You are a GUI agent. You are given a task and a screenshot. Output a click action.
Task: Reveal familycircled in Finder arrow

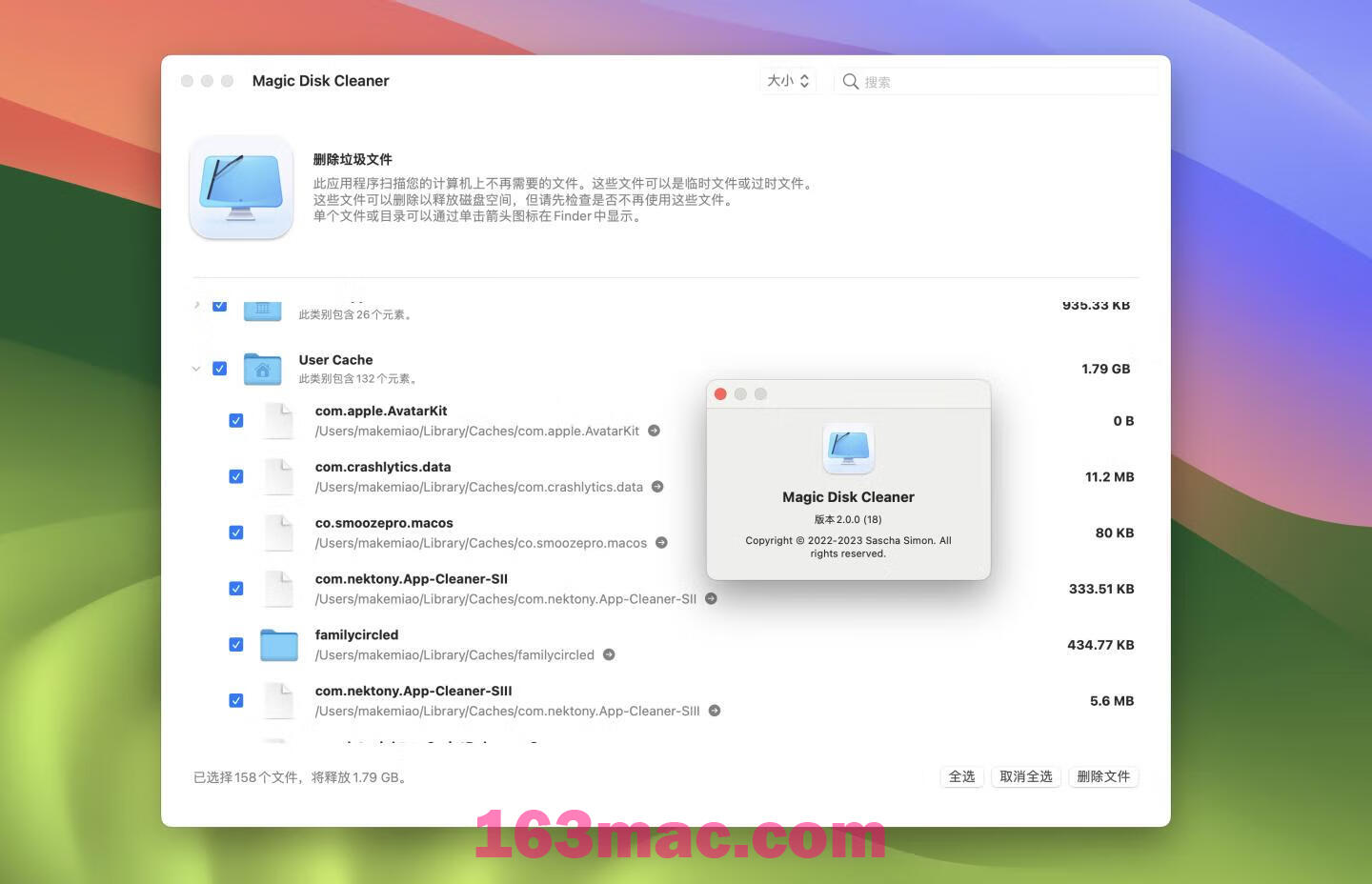coord(609,654)
